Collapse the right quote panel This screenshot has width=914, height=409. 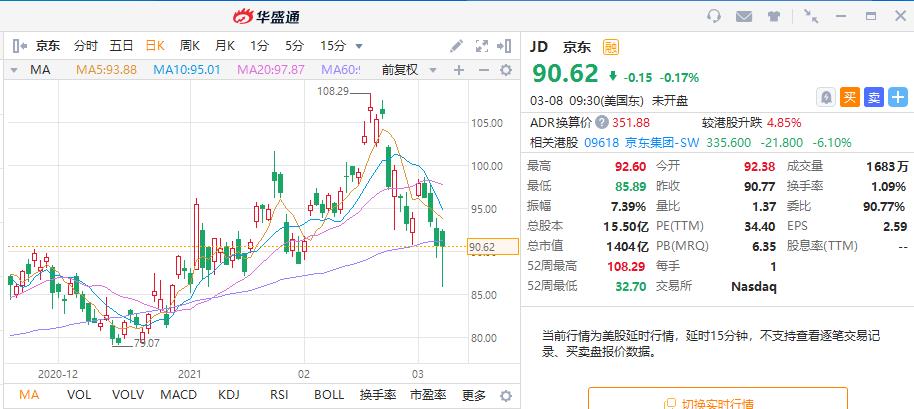point(507,46)
